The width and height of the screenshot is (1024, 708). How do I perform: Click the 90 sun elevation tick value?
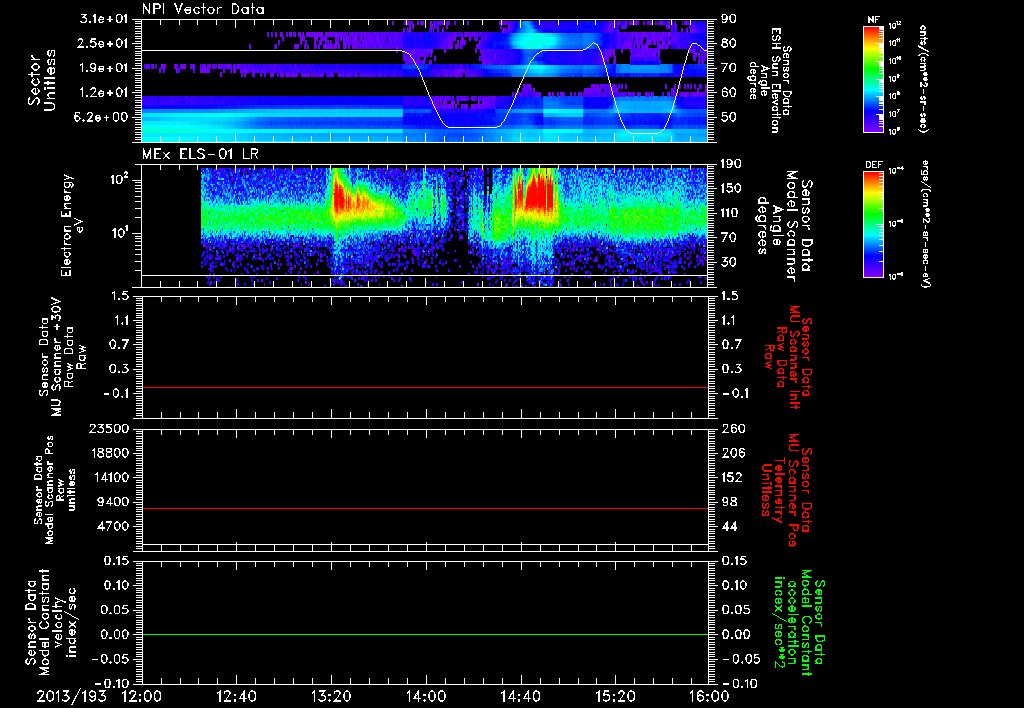click(x=728, y=19)
